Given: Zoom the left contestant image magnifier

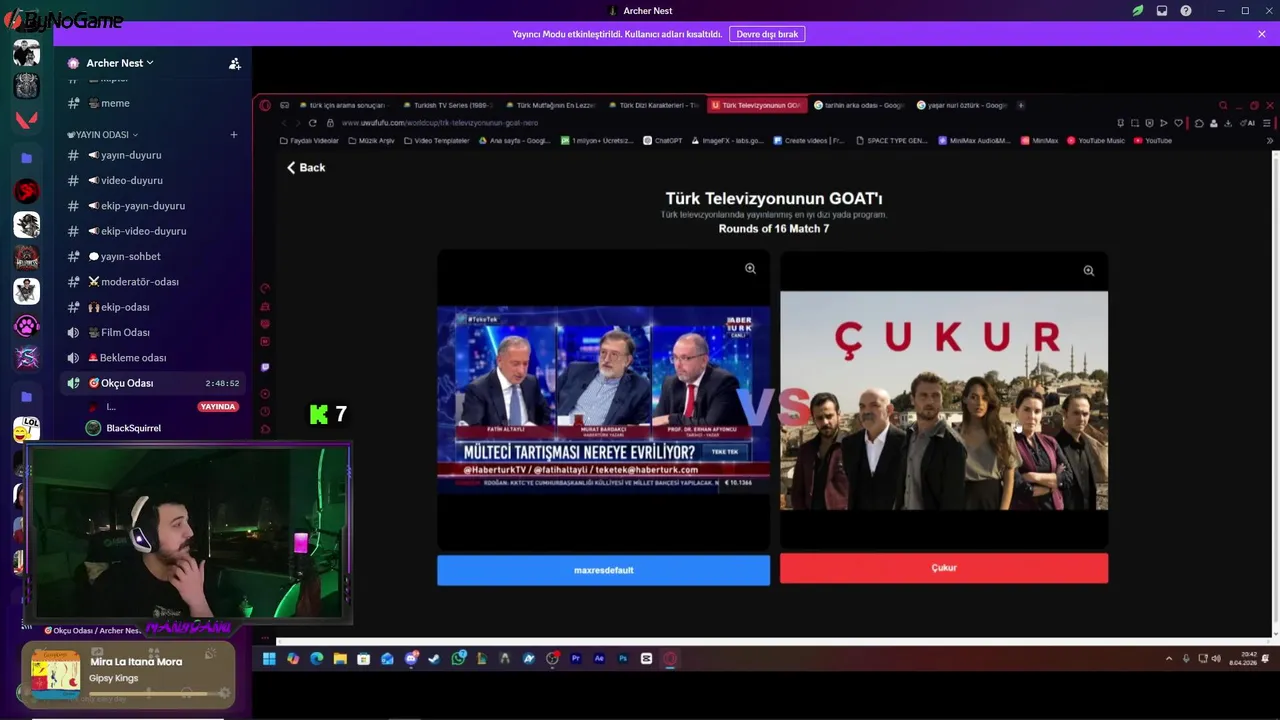Looking at the screenshot, I should 750,269.
